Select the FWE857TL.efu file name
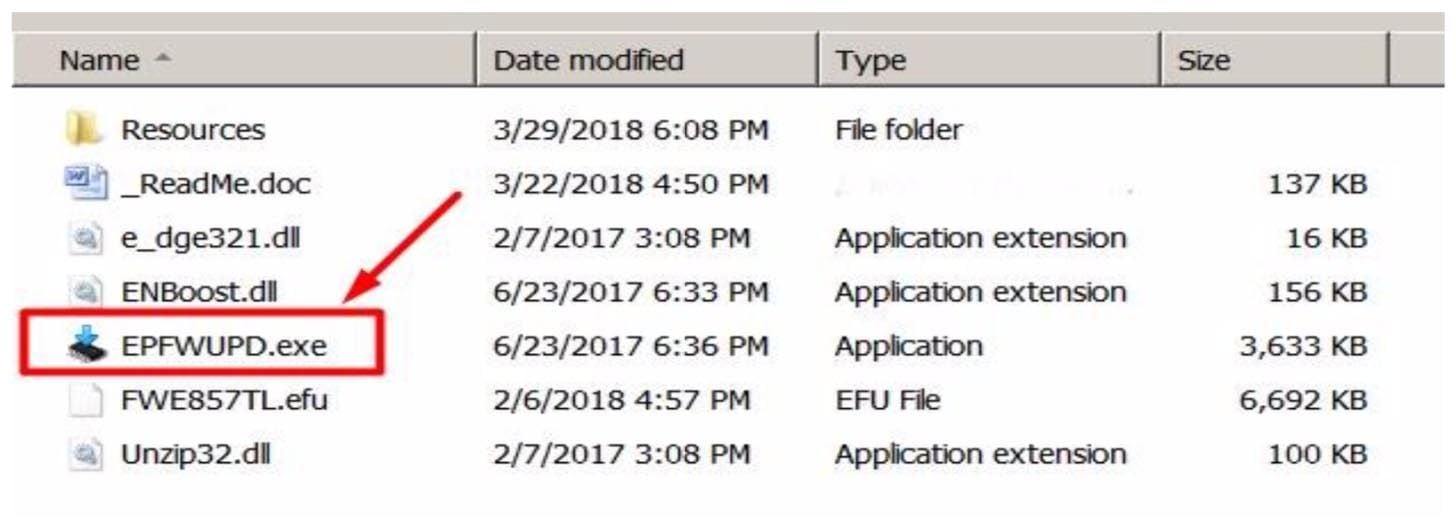This screenshot has height=526, width=1456. [224, 400]
